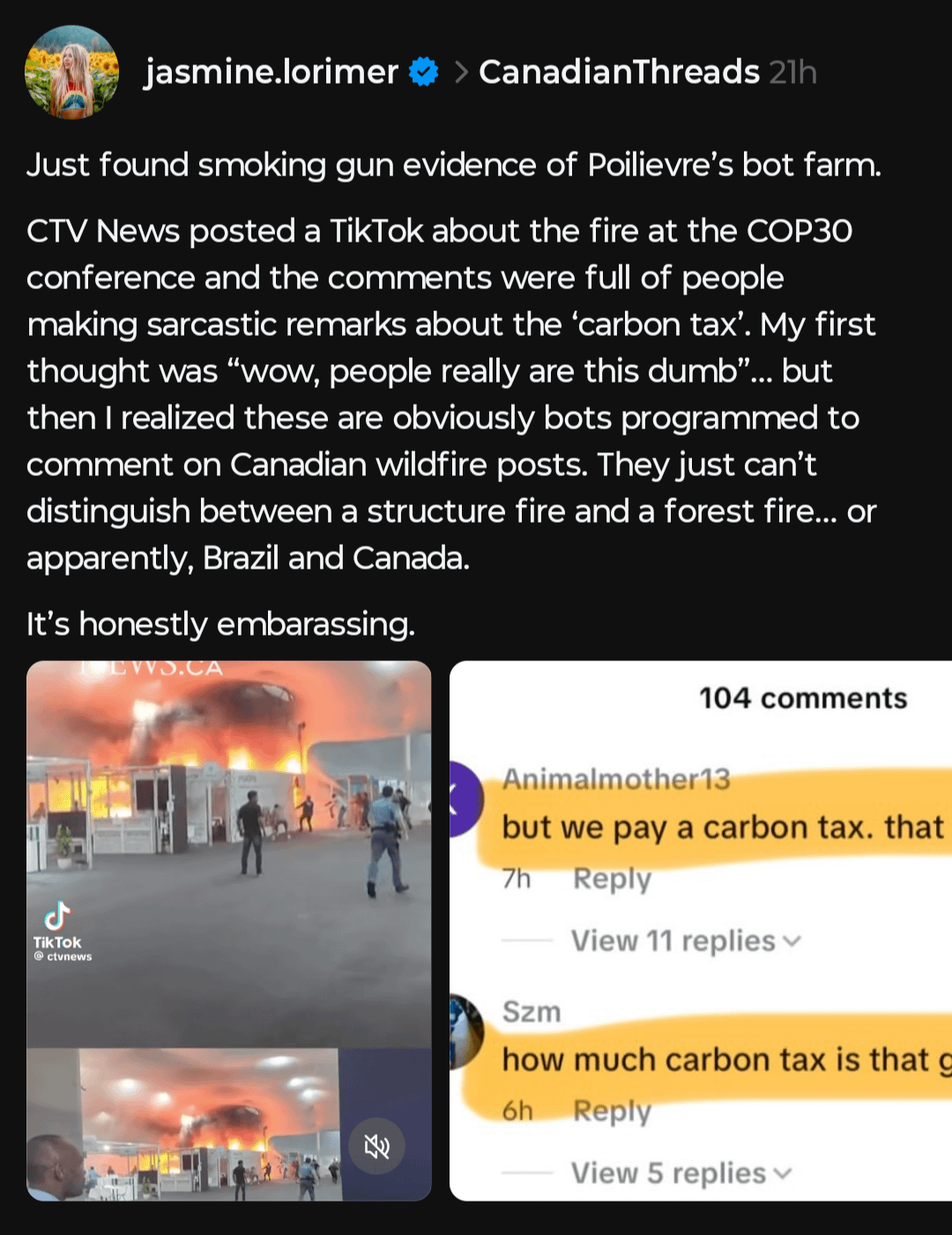Image resolution: width=952 pixels, height=1235 pixels.
Task: Click the 104 comments heading
Action: click(x=803, y=698)
